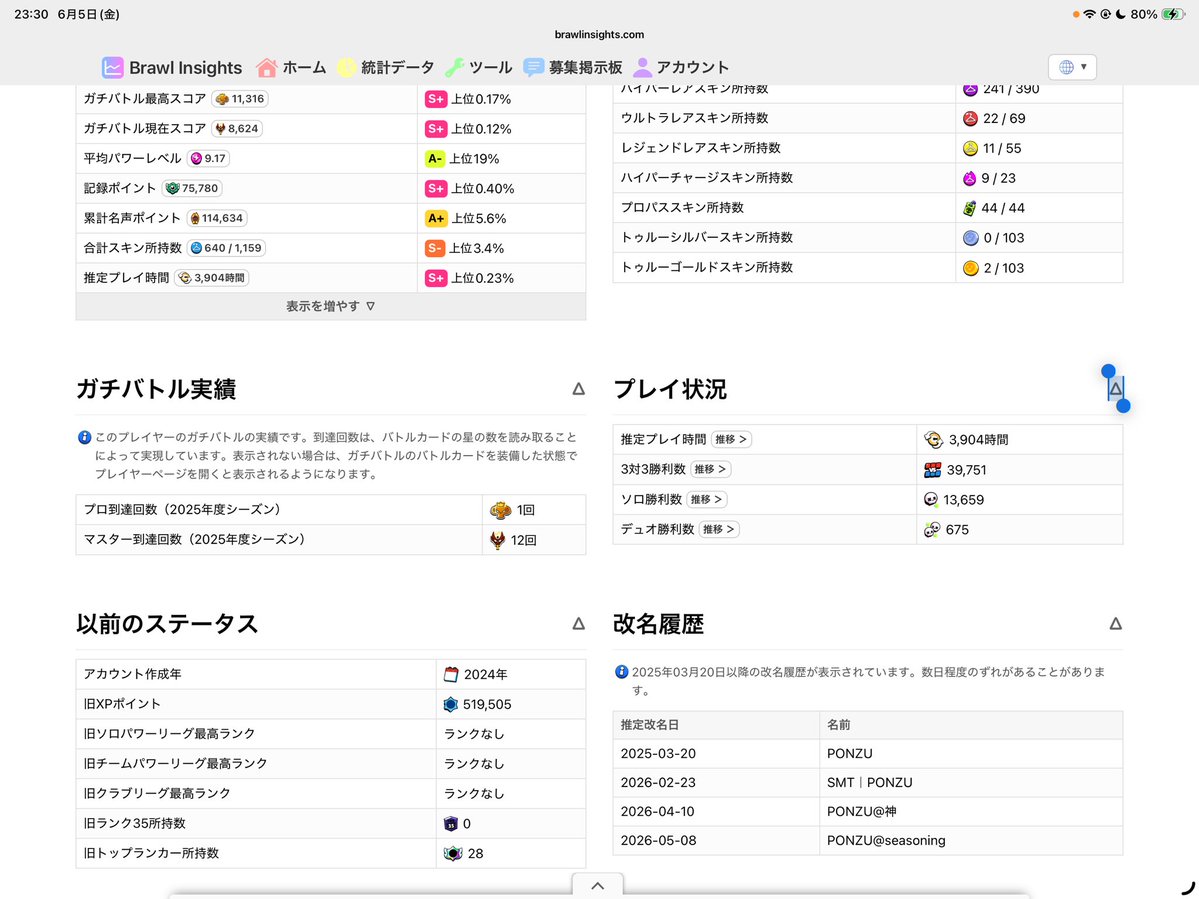1199x899 pixels.
Task: Click the ガチバトル最高スコア 11,316 badge
Action: pyautogui.click(x=240, y=99)
